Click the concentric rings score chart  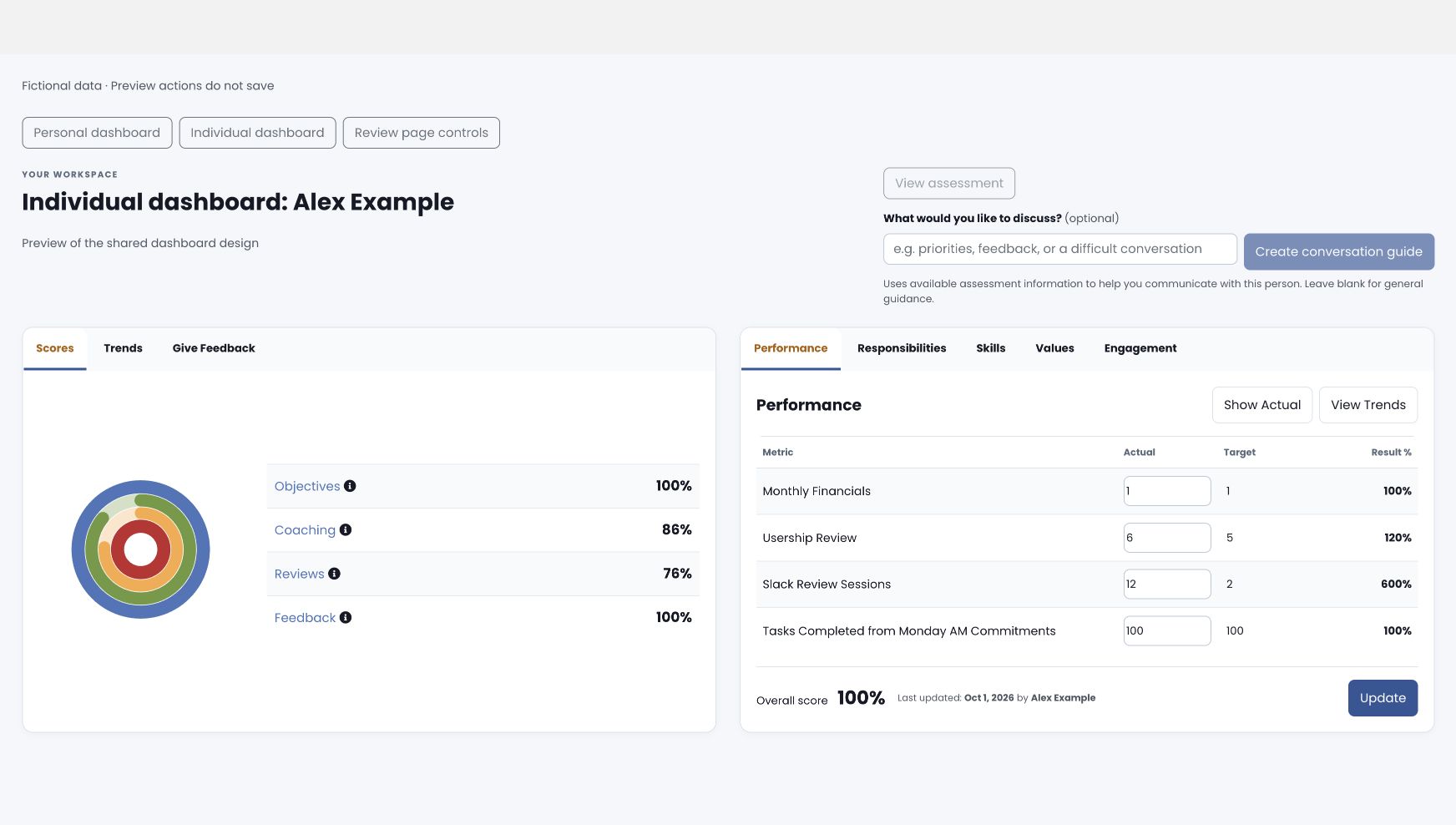tap(140, 549)
